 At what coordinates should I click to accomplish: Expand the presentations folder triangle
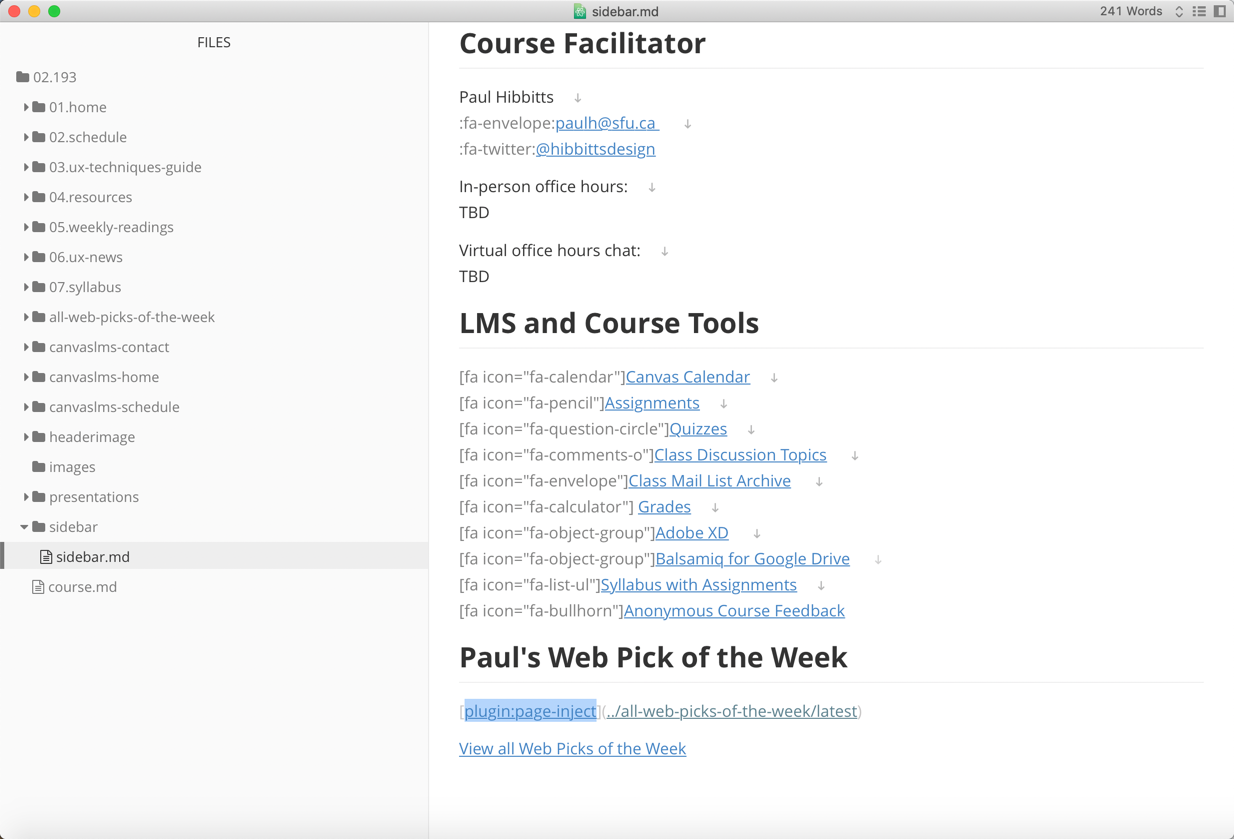26,497
